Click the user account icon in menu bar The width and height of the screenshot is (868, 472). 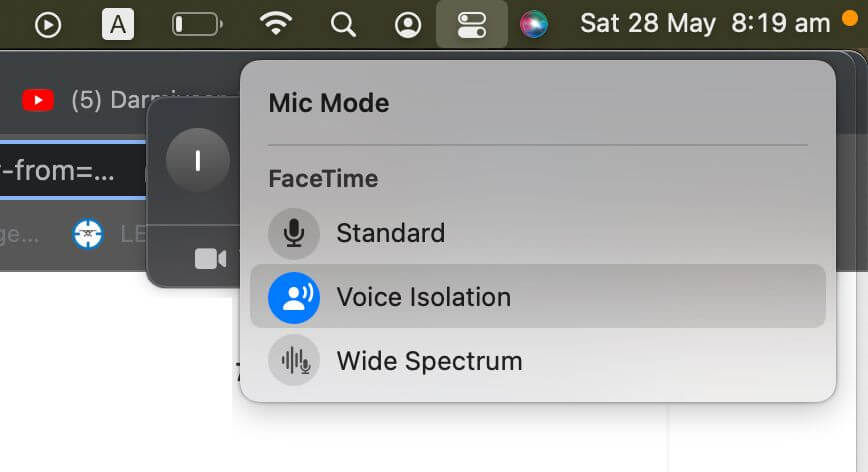tap(408, 24)
